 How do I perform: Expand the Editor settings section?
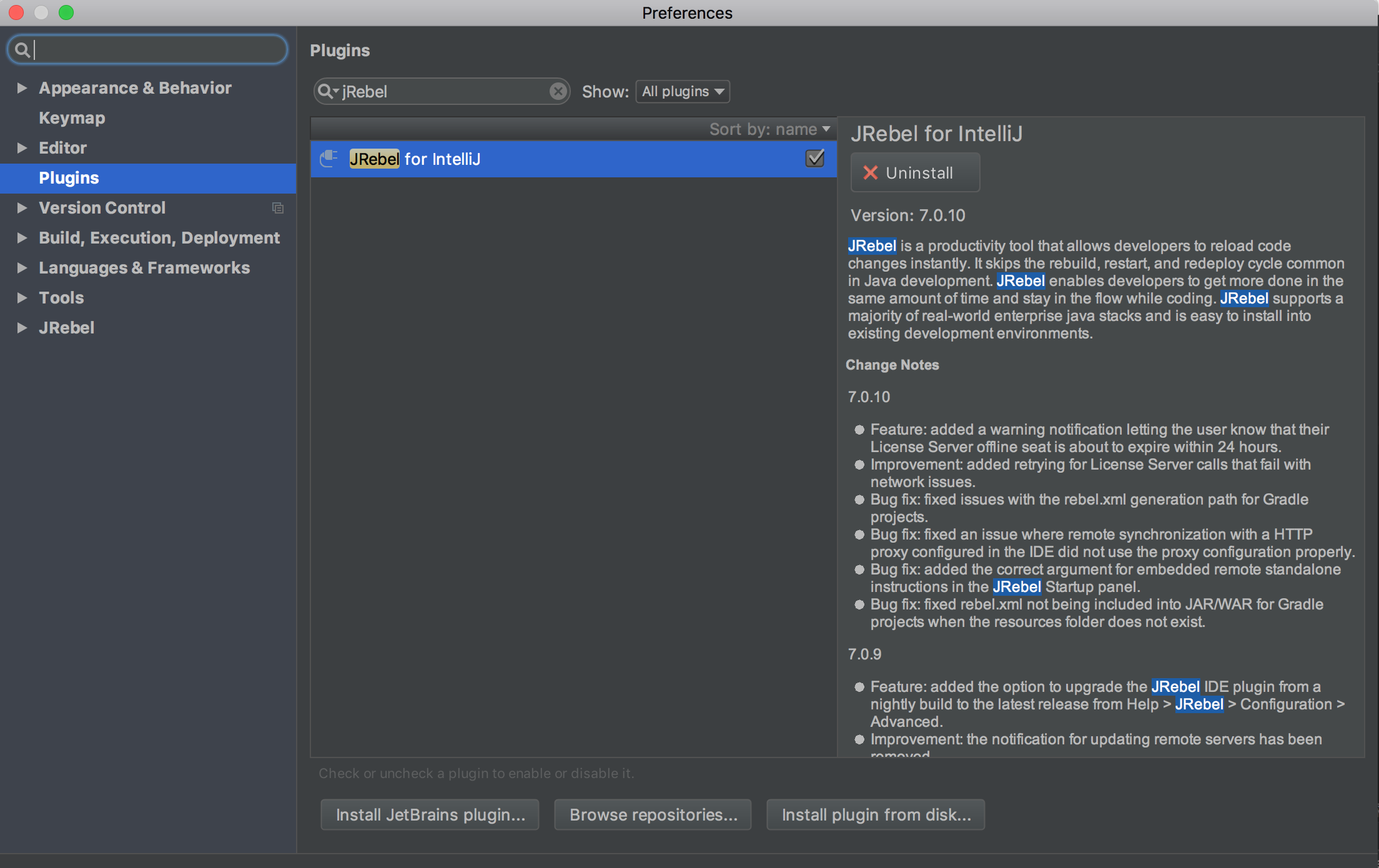22,147
